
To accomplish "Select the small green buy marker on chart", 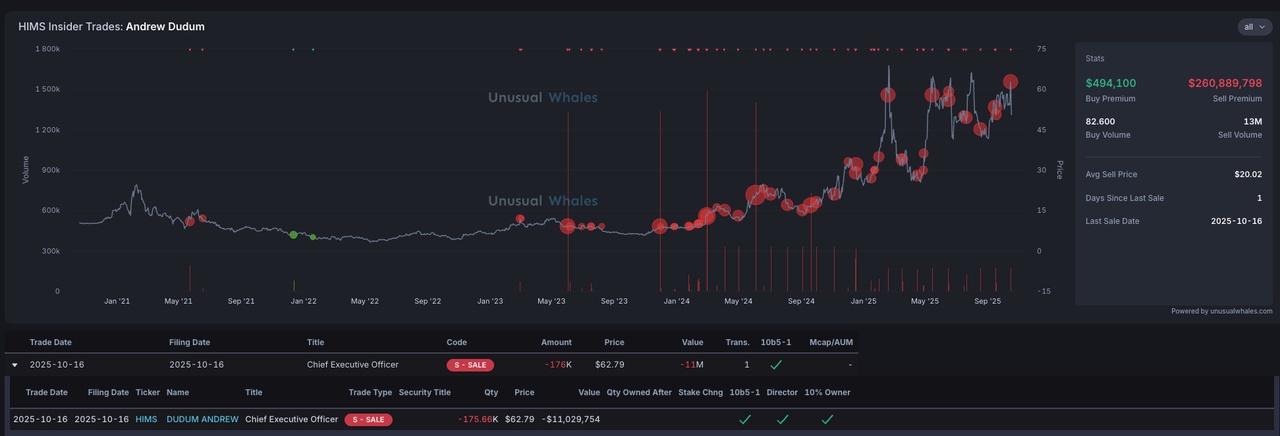I will (313, 237).
